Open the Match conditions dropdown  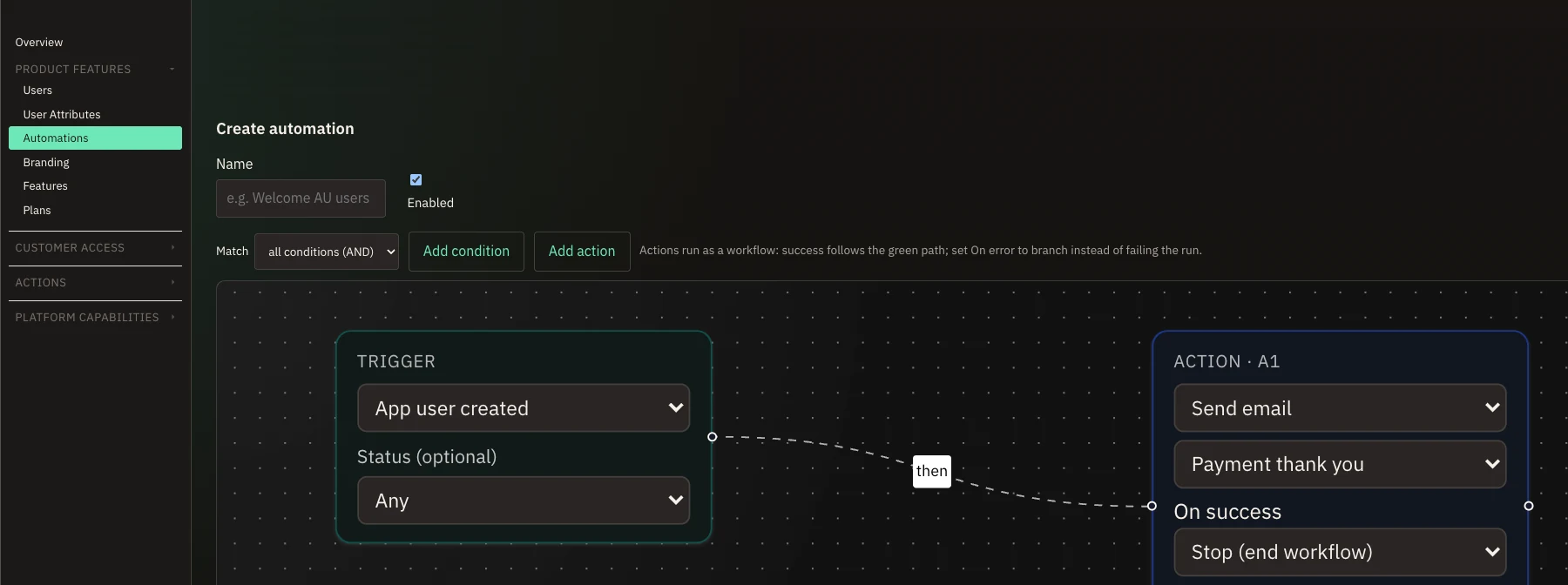pyautogui.click(x=327, y=252)
